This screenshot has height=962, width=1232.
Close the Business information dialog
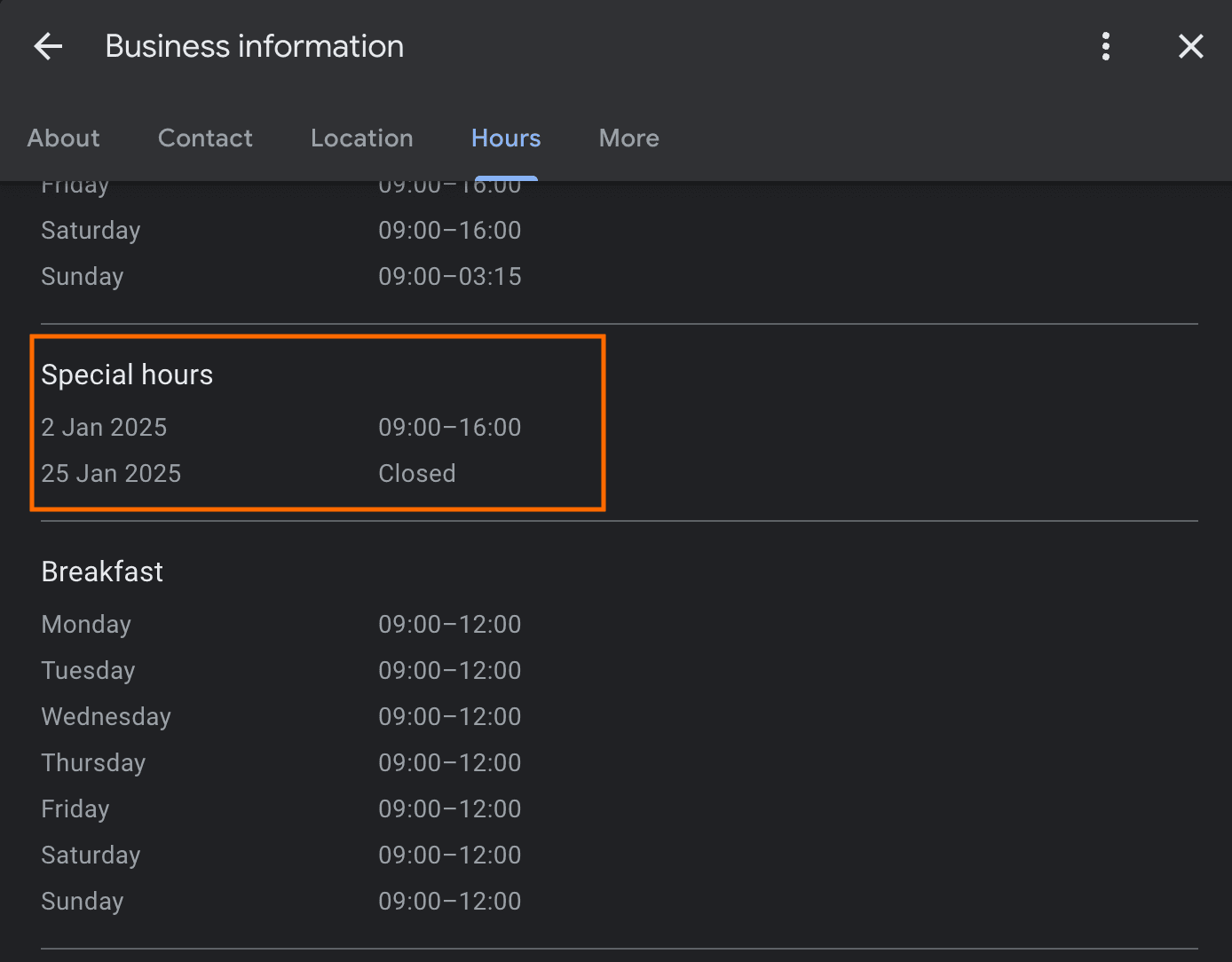pos(1190,46)
